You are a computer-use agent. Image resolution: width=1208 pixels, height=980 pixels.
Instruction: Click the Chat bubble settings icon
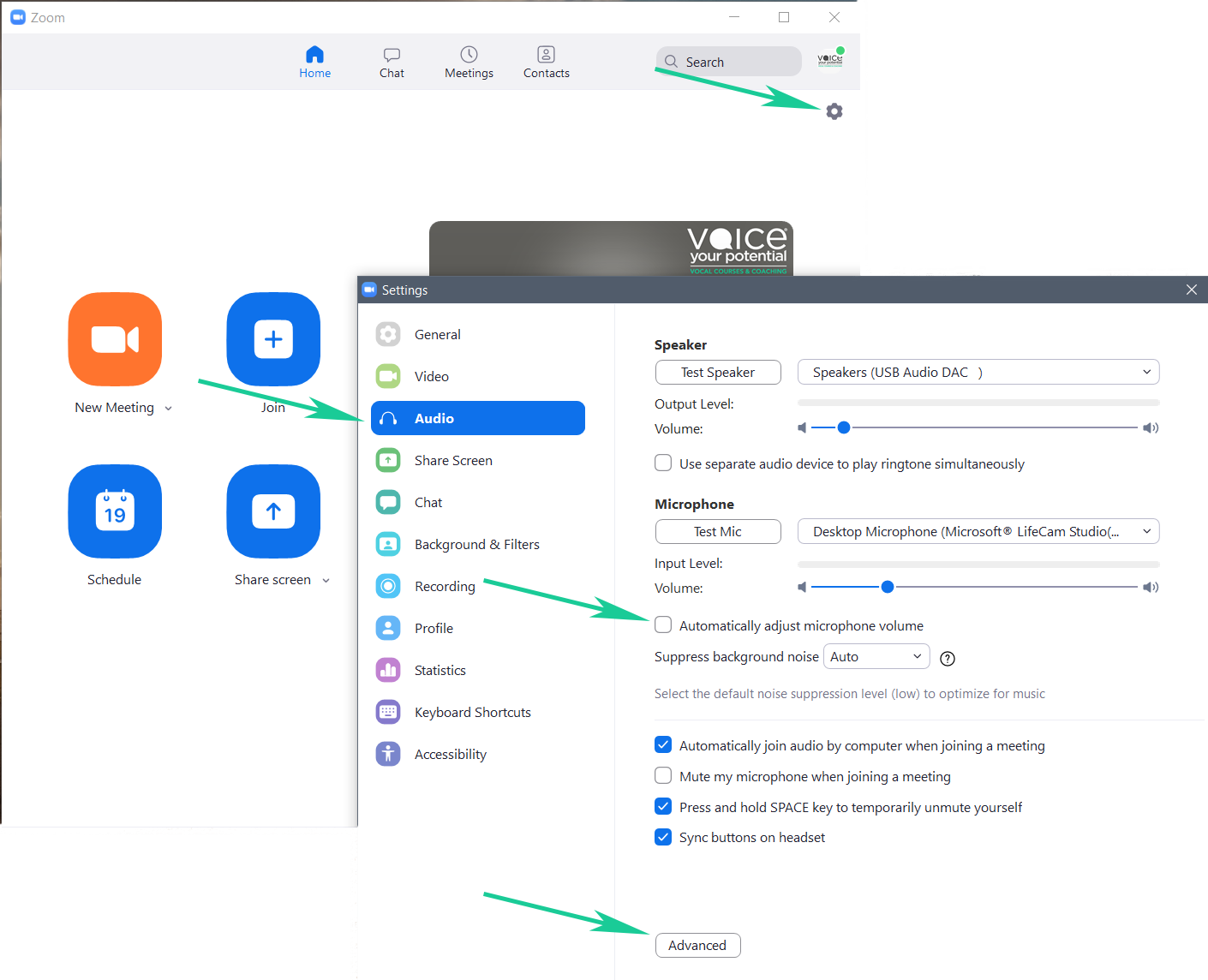[x=388, y=502]
